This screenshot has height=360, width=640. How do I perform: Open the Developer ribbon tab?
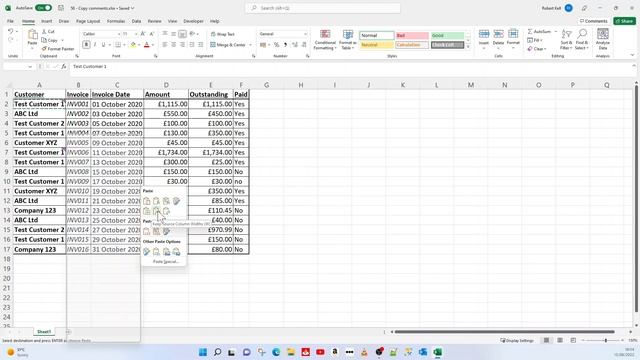[x=193, y=21]
